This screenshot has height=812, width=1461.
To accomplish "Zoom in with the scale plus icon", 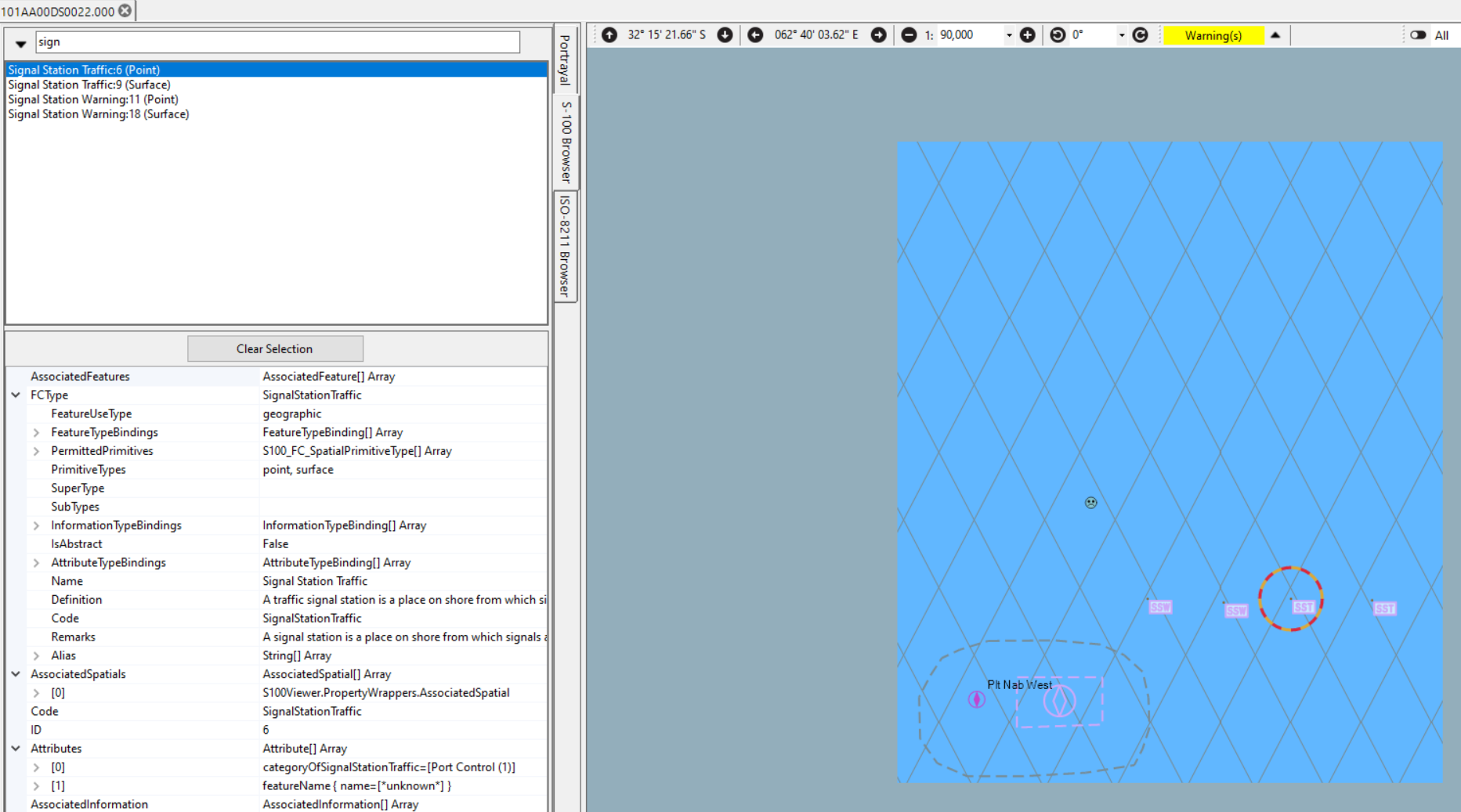I will click(1028, 34).
